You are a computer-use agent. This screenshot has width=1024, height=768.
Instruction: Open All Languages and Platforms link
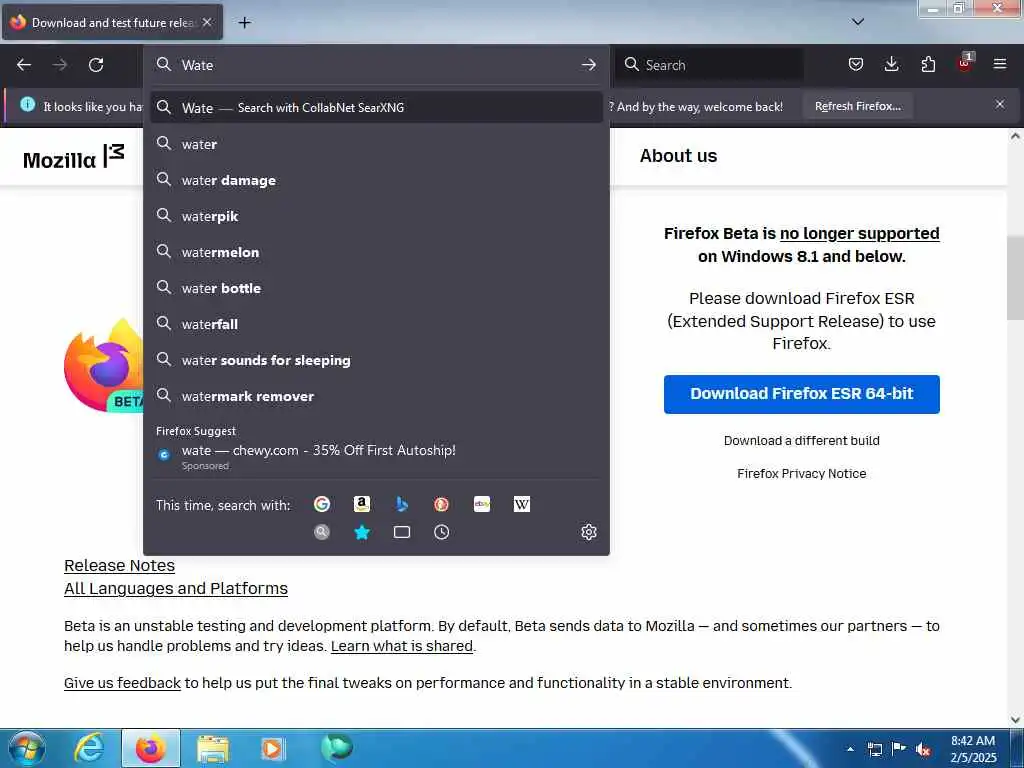[176, 588]
